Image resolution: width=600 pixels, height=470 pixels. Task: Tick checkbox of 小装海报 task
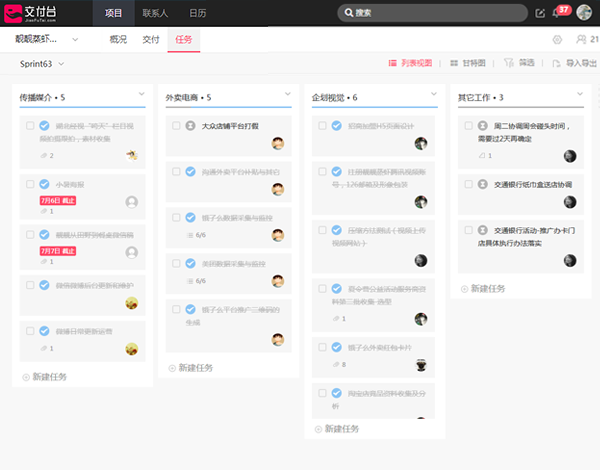[x=30, y=184]
